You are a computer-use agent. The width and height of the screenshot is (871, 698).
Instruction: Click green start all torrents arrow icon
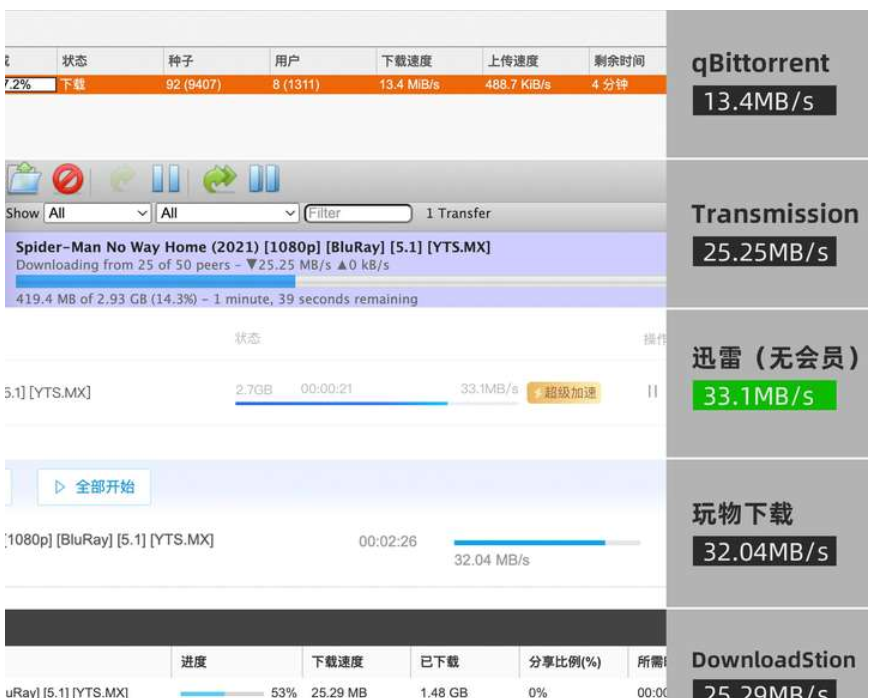219,179
